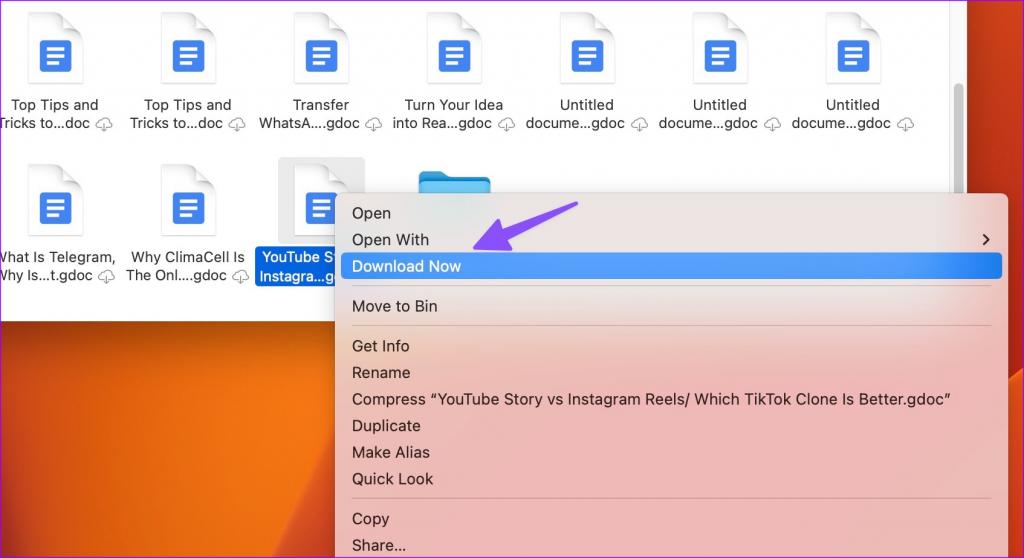Viewport: 1024px width, 558px height.
Task: Select the Rename menu entry
Action: (671, 372)
